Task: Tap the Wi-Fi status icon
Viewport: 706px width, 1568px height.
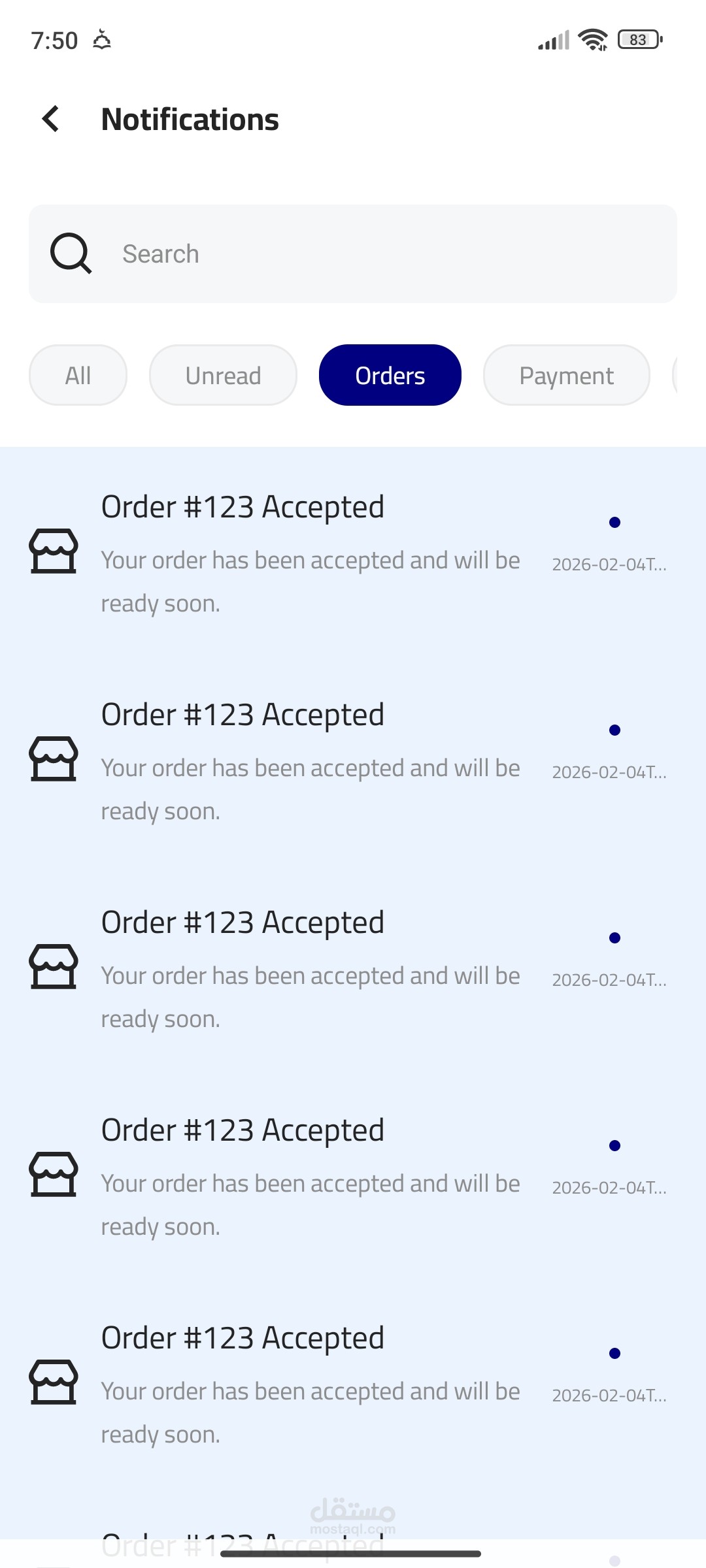Action: coord(593,40)
